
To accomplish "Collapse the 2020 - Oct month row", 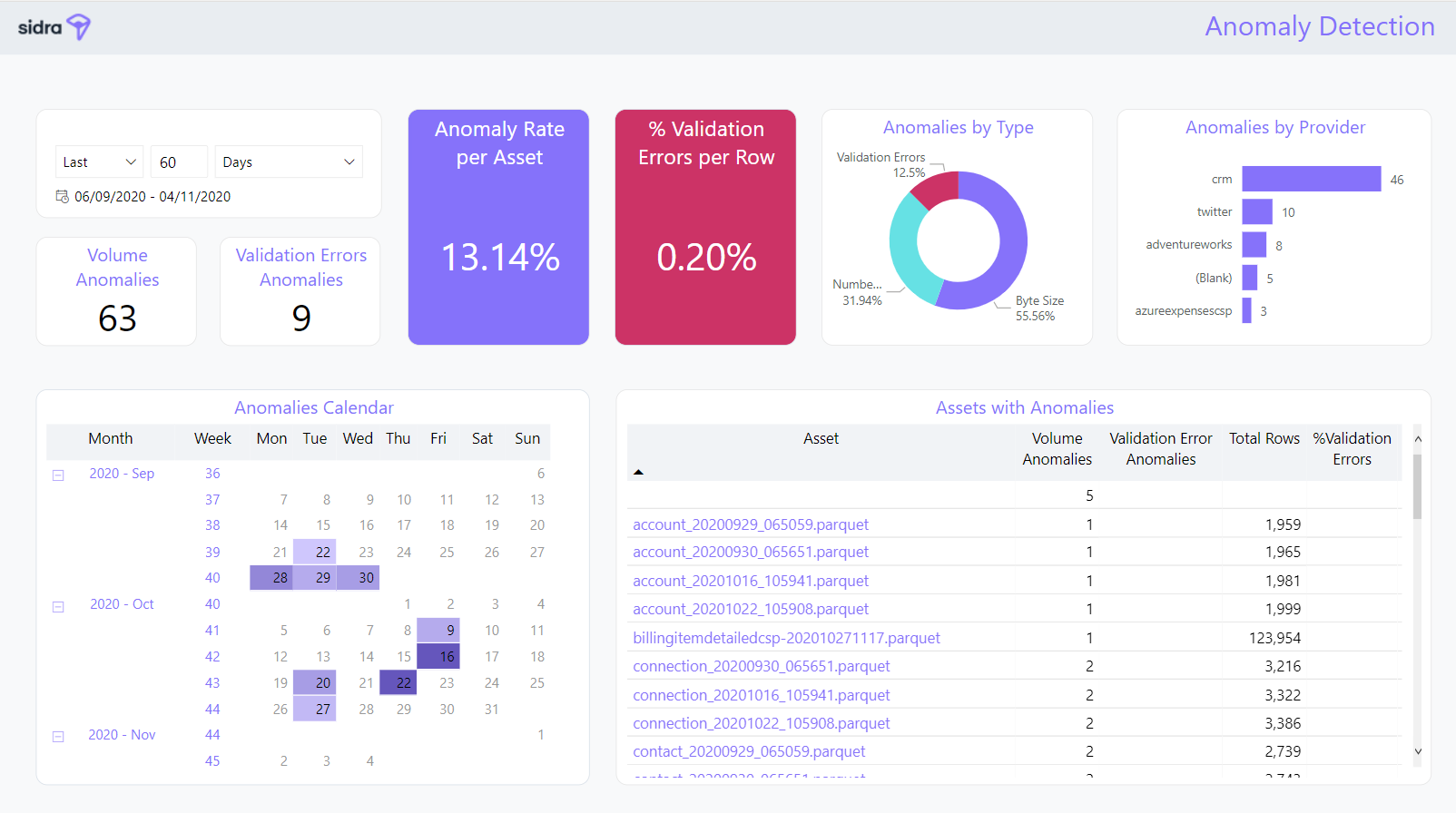I will coord(58,606).
